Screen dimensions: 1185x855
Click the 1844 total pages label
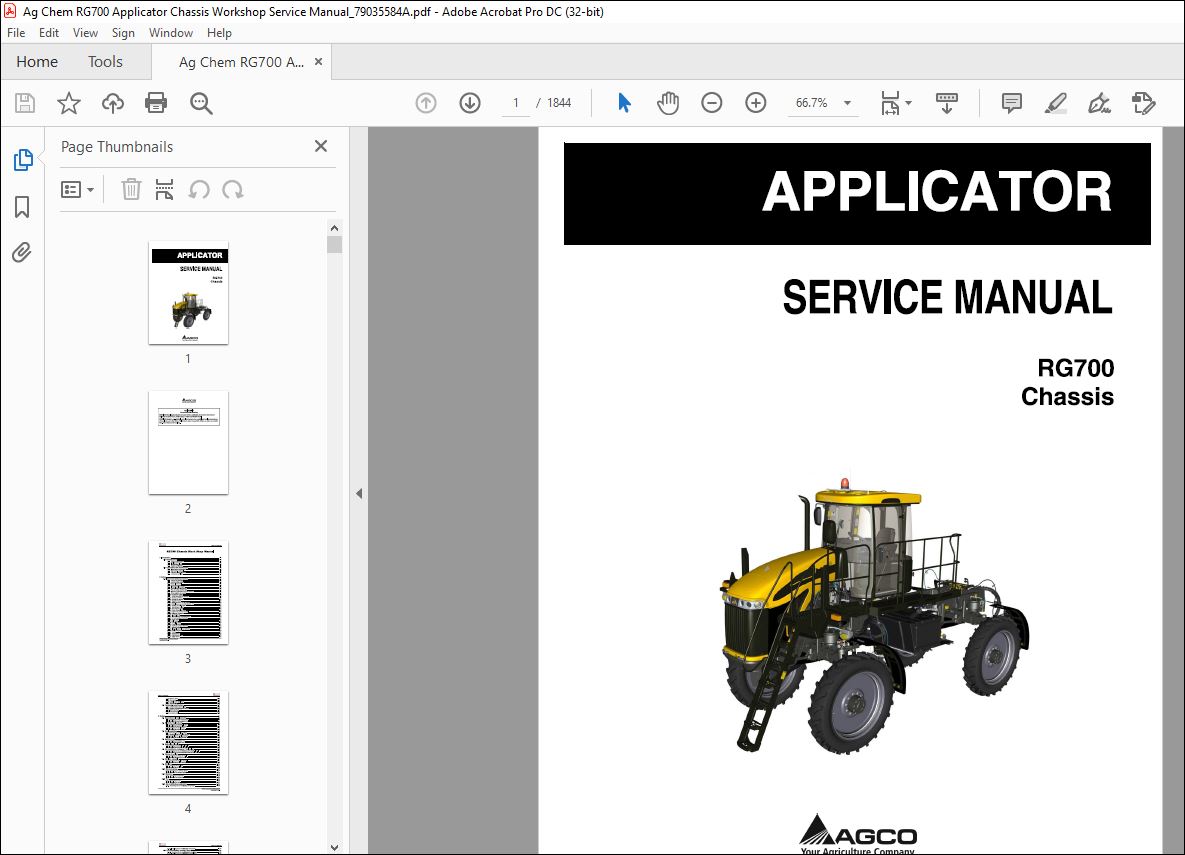(x=558, y=103)
